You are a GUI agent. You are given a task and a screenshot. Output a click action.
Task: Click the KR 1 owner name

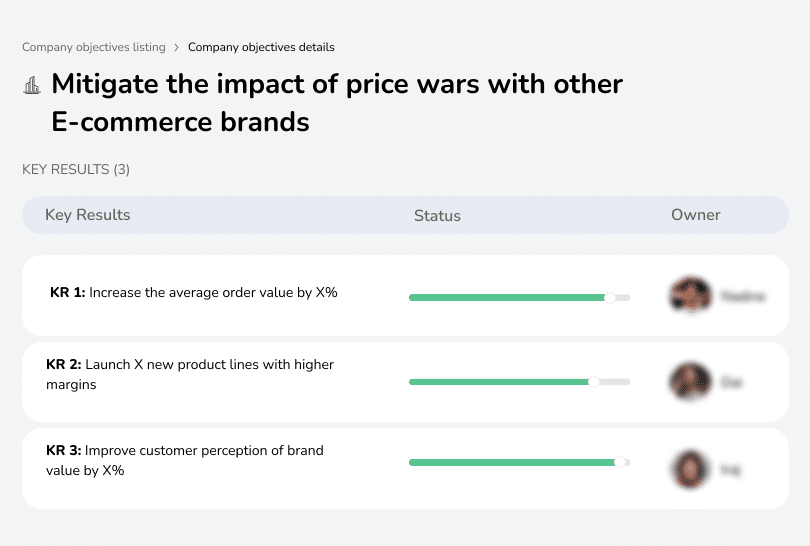(x=742, y=297)
